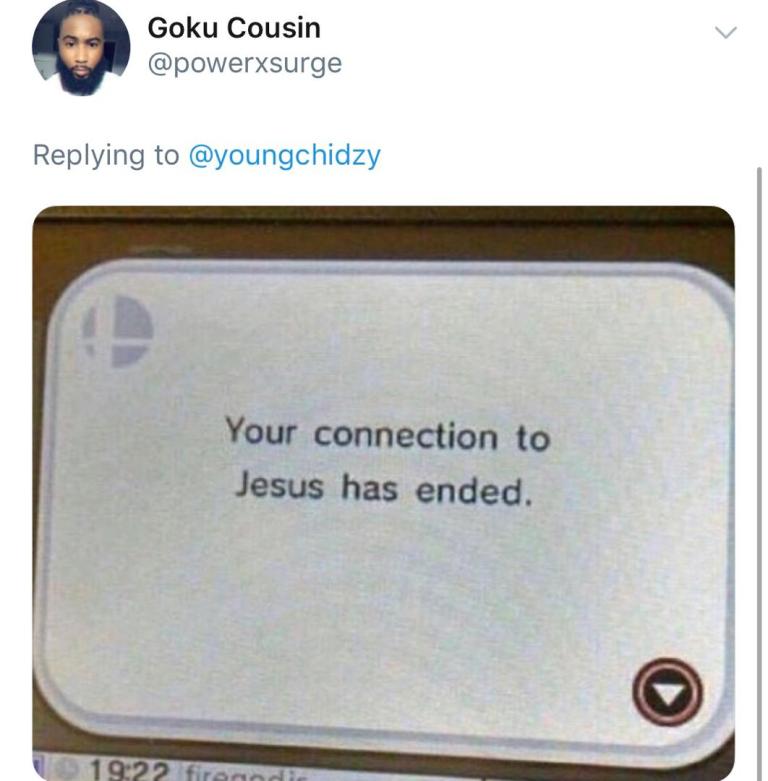This screenshot has height=781, width=768.
Task: Expand the tweet options chevron
Action: tap(725, 32)
